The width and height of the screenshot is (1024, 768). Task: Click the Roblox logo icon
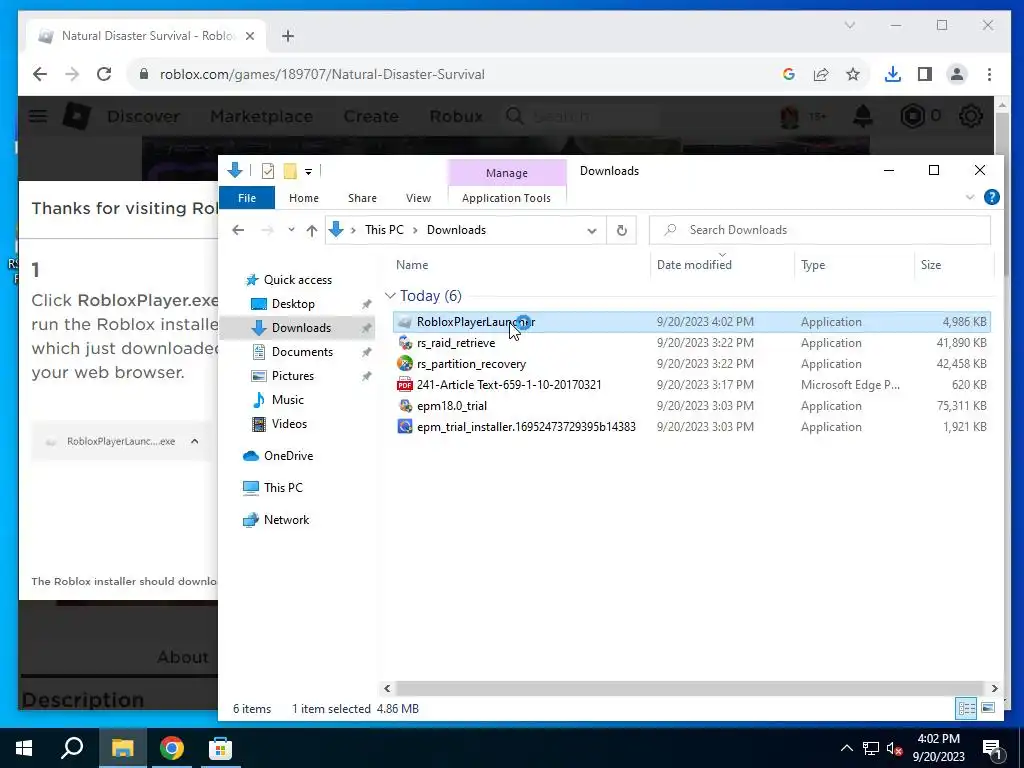77,116
